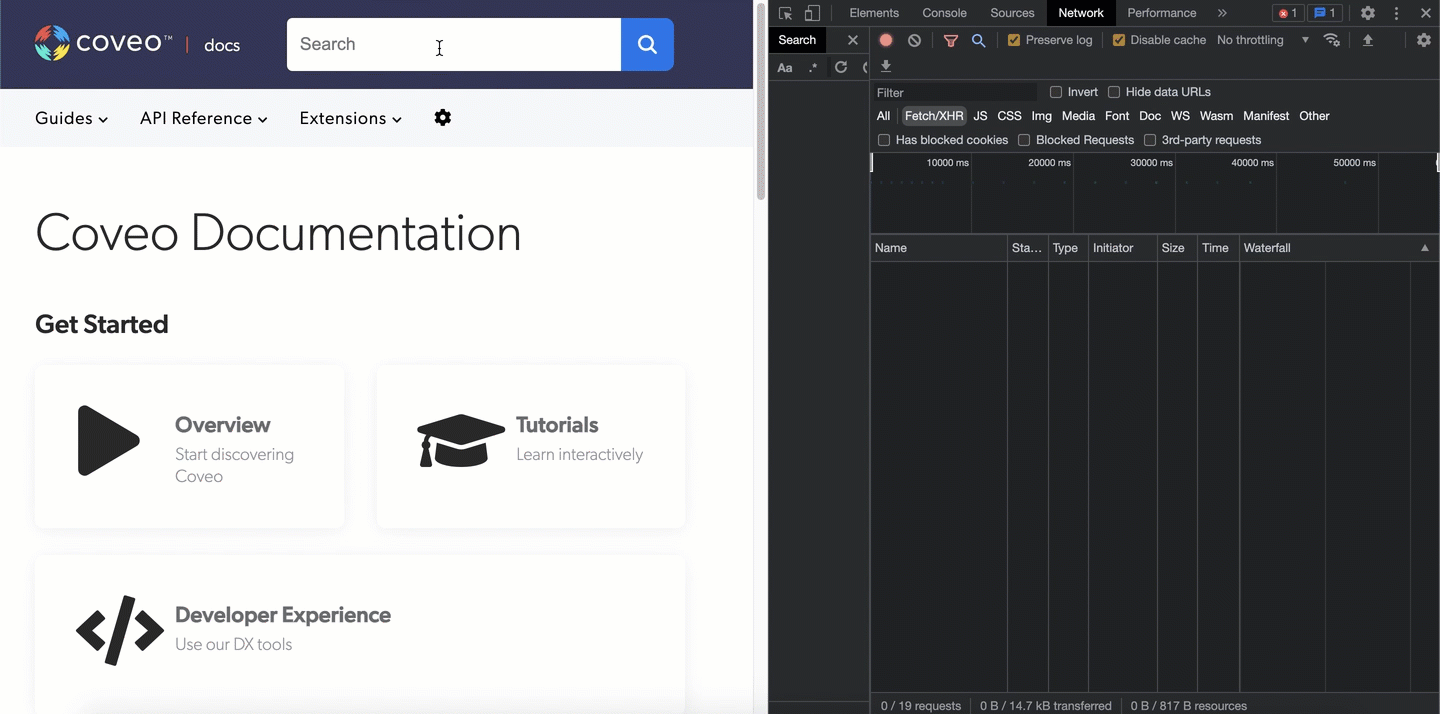Viewport: 1440px width, 714px height.
Task: Filter requests by Other
Action: point(1314,116)
